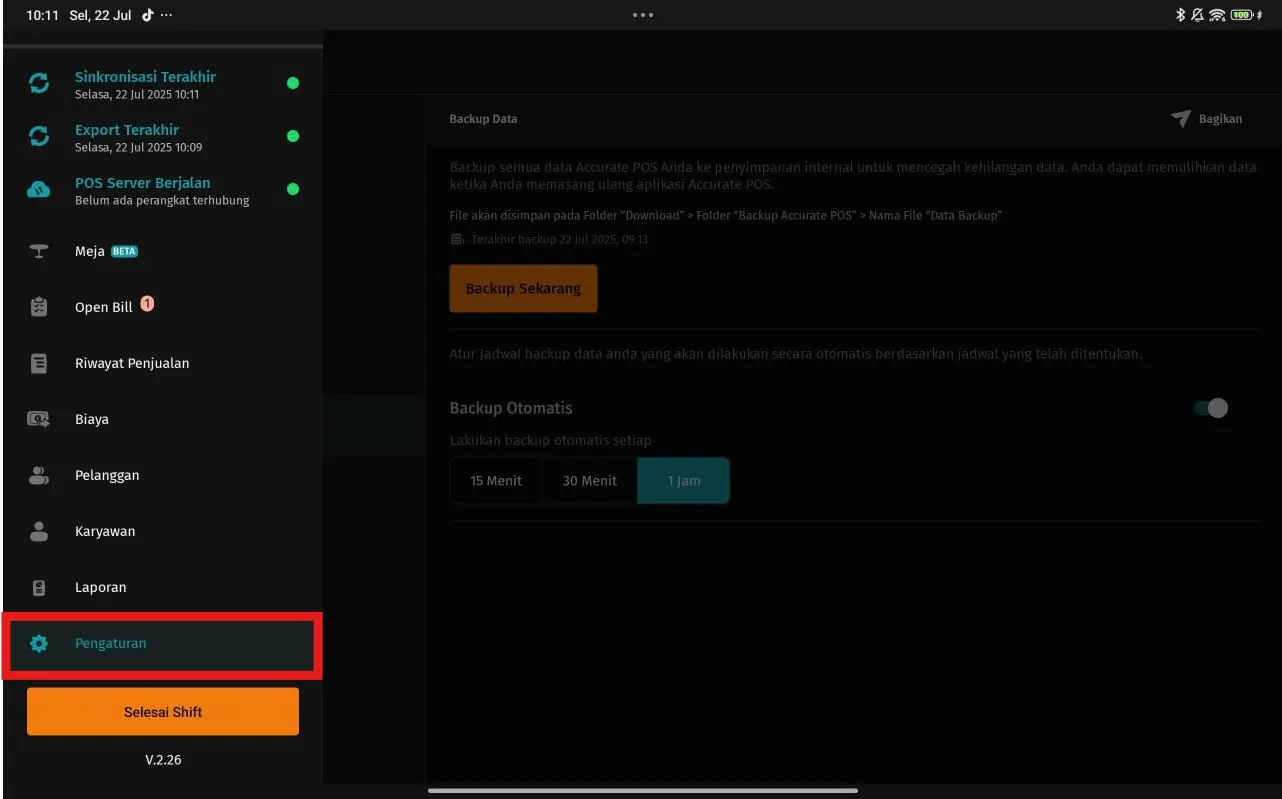Viewport: 1282px width, 799px height.
Task: Open Laporan via the report icon
Action: click(39, 587)
